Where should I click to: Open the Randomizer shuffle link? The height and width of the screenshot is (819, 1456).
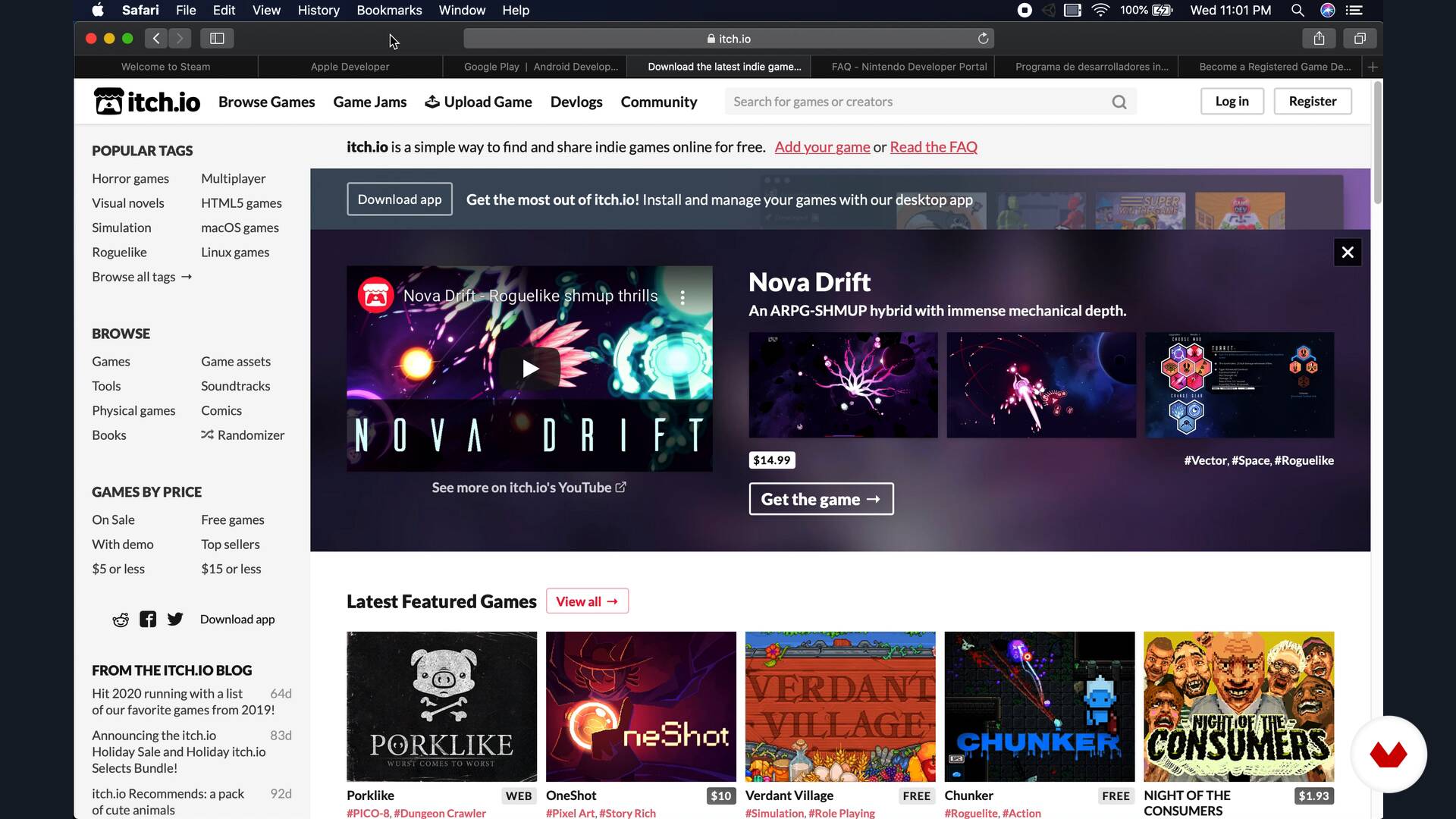pyautogui.click(x=243, y=435)
